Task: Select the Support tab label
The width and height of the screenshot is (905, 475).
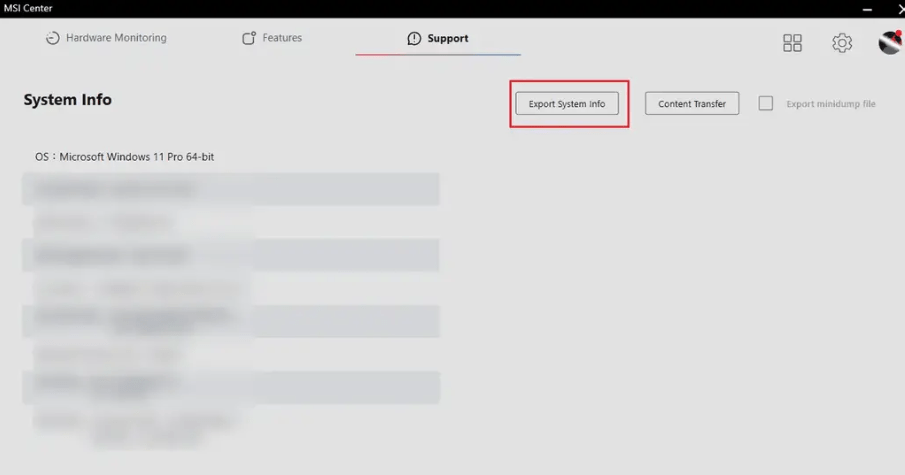Action: click(447, 39)
